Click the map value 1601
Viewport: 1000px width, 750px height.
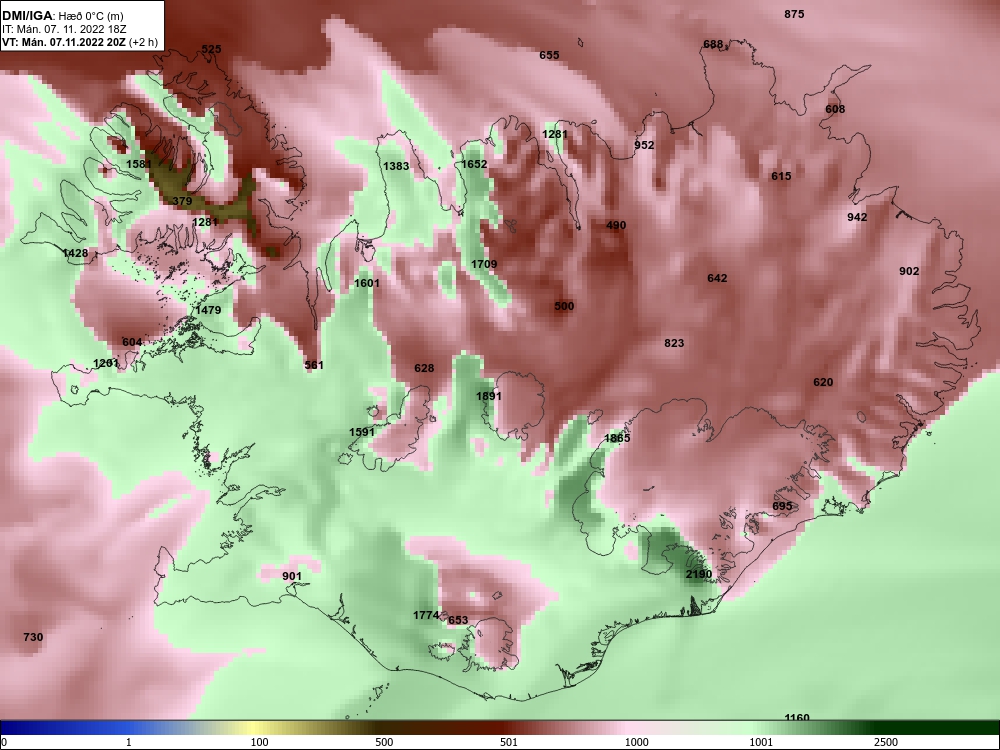[x=367, y=283]
